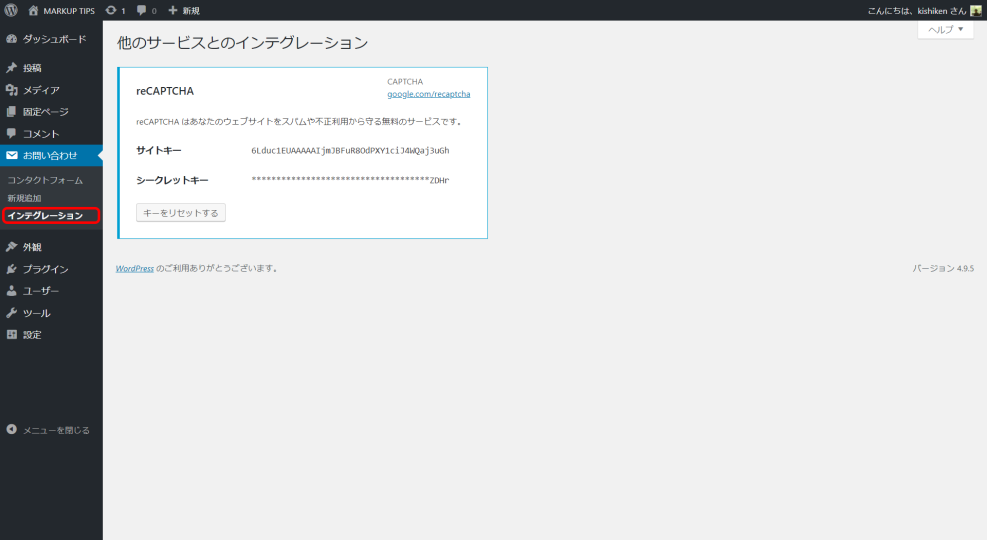Click Add New (新規追加) submenu item

[x=24, y=198]
